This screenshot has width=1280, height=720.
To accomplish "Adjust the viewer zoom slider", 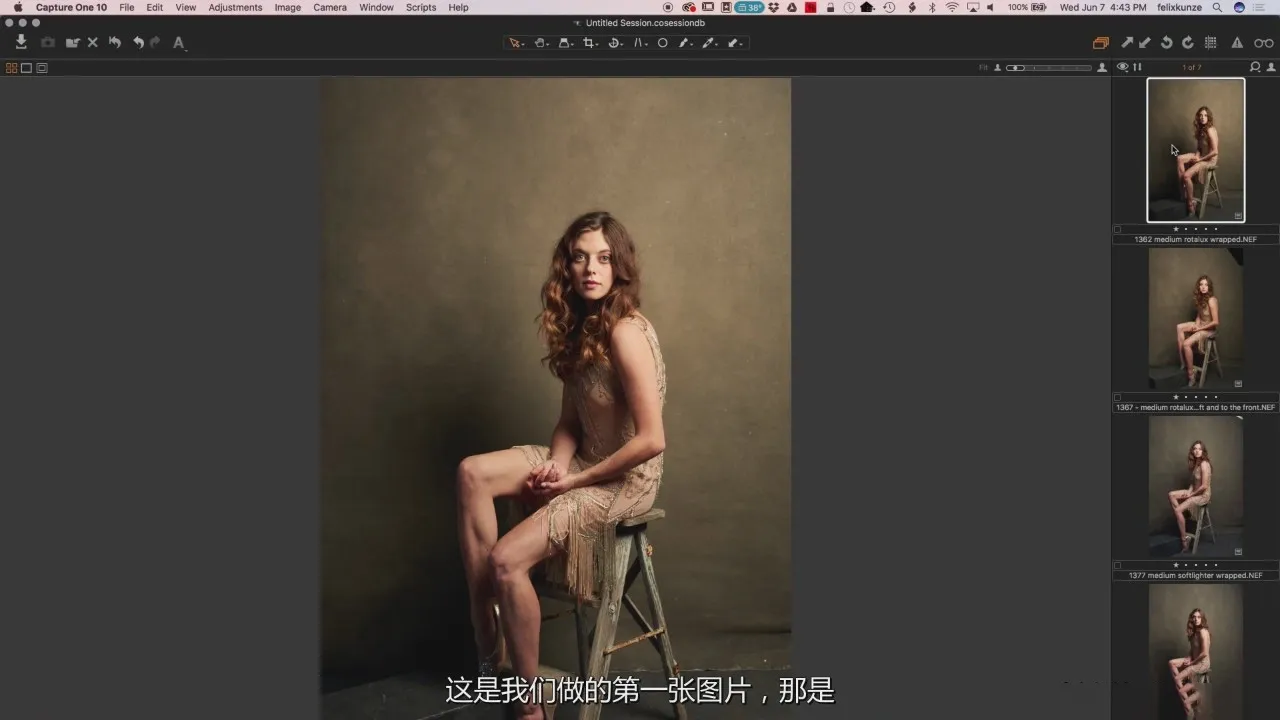I will pyautogui.click(x=1049, y=68).
